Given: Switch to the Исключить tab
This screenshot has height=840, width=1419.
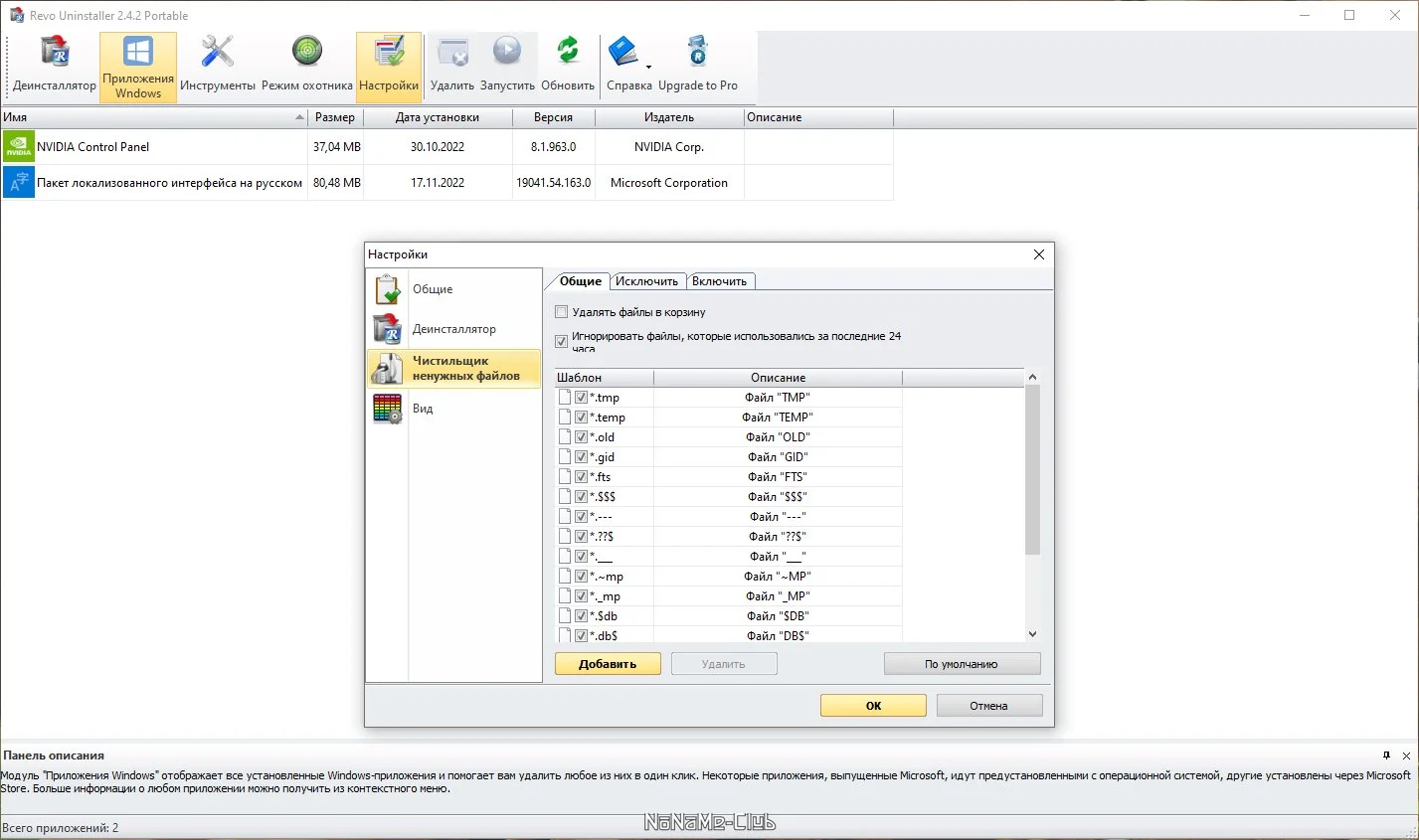Looking at the screenshot, I should (x=646, y=281).
